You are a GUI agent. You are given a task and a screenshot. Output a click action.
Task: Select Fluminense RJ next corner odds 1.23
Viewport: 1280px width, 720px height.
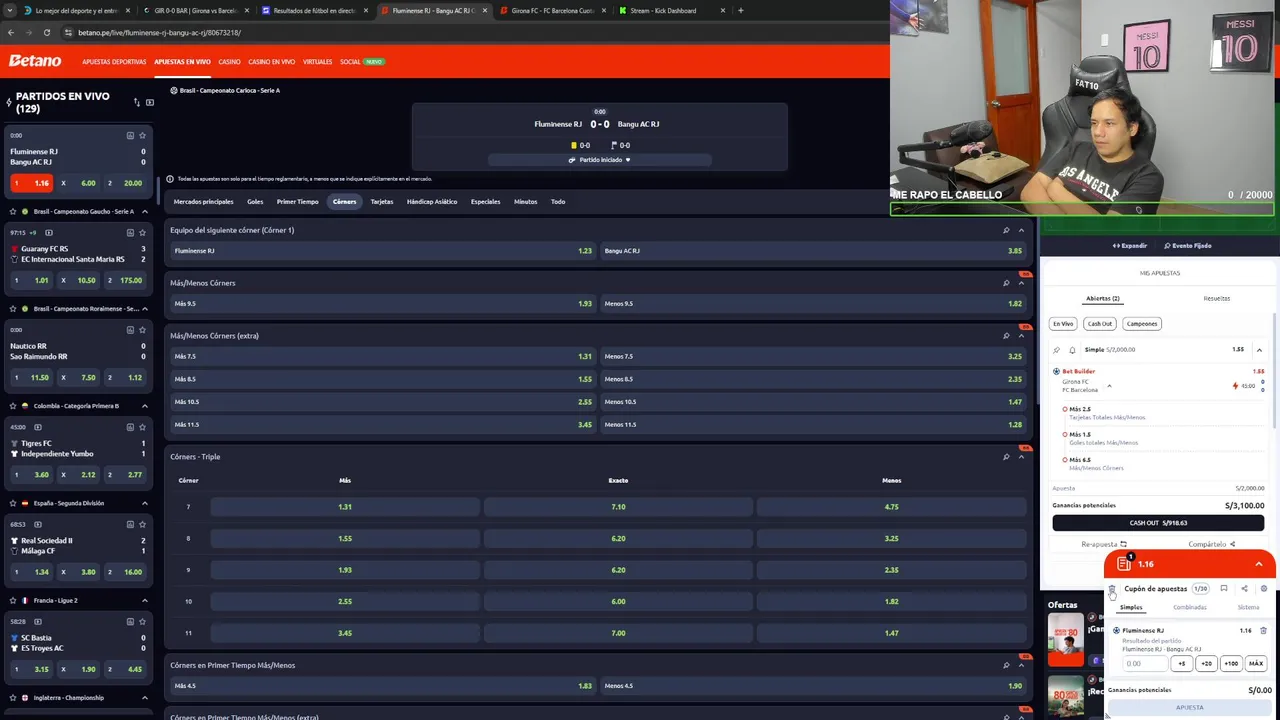point(383,251)
